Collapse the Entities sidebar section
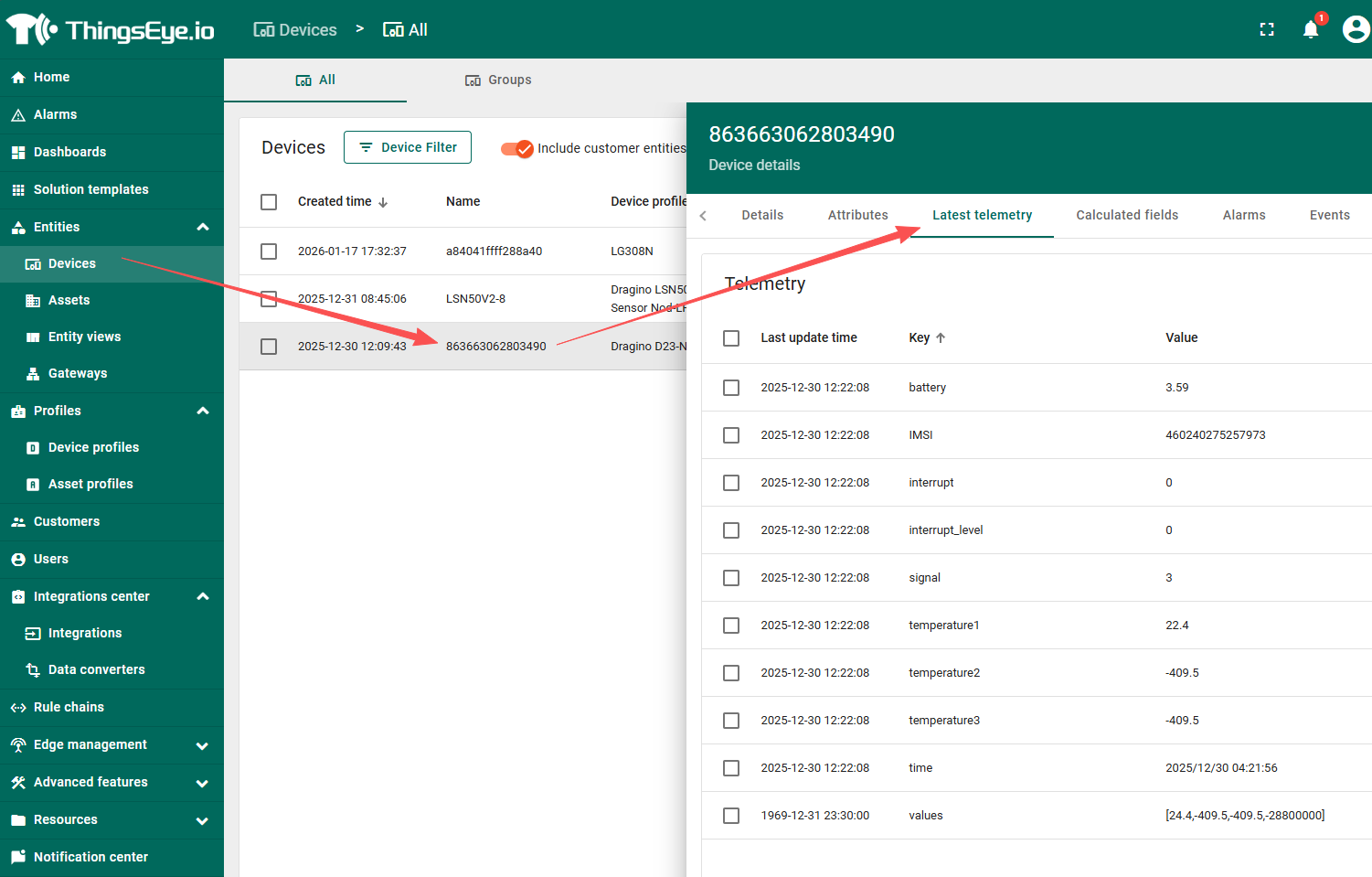The width and height of the screenshot is (1372, 877). 203,227
